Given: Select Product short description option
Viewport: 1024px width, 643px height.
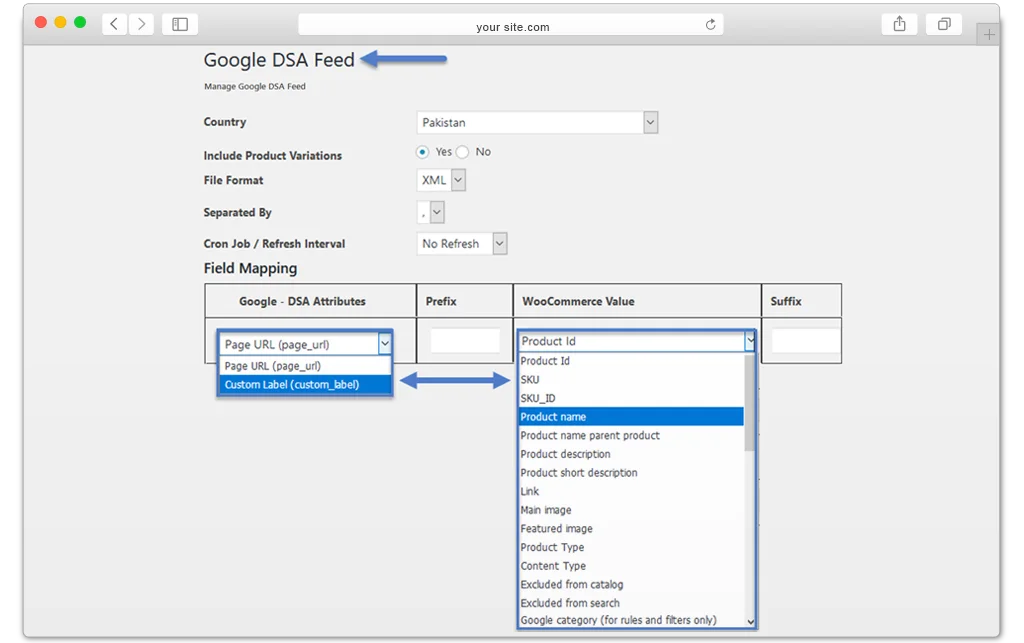Looking at the screenshot, I should point(632,473).
